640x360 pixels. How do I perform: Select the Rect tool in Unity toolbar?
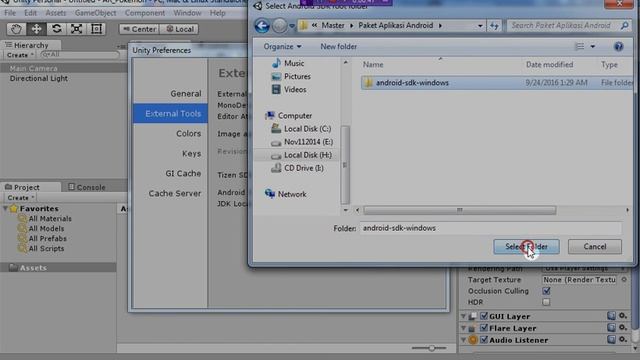click(x=96, y=29)
